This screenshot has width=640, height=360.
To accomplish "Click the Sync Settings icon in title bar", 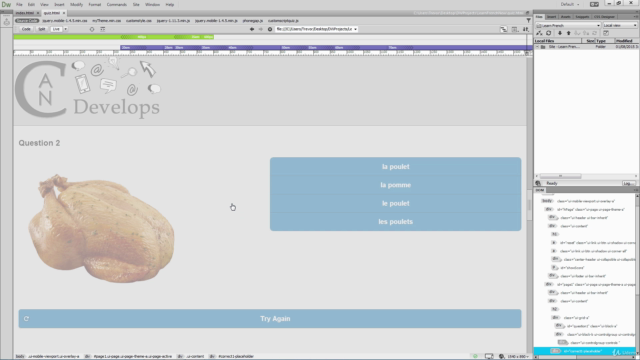I will coord(594,4).
